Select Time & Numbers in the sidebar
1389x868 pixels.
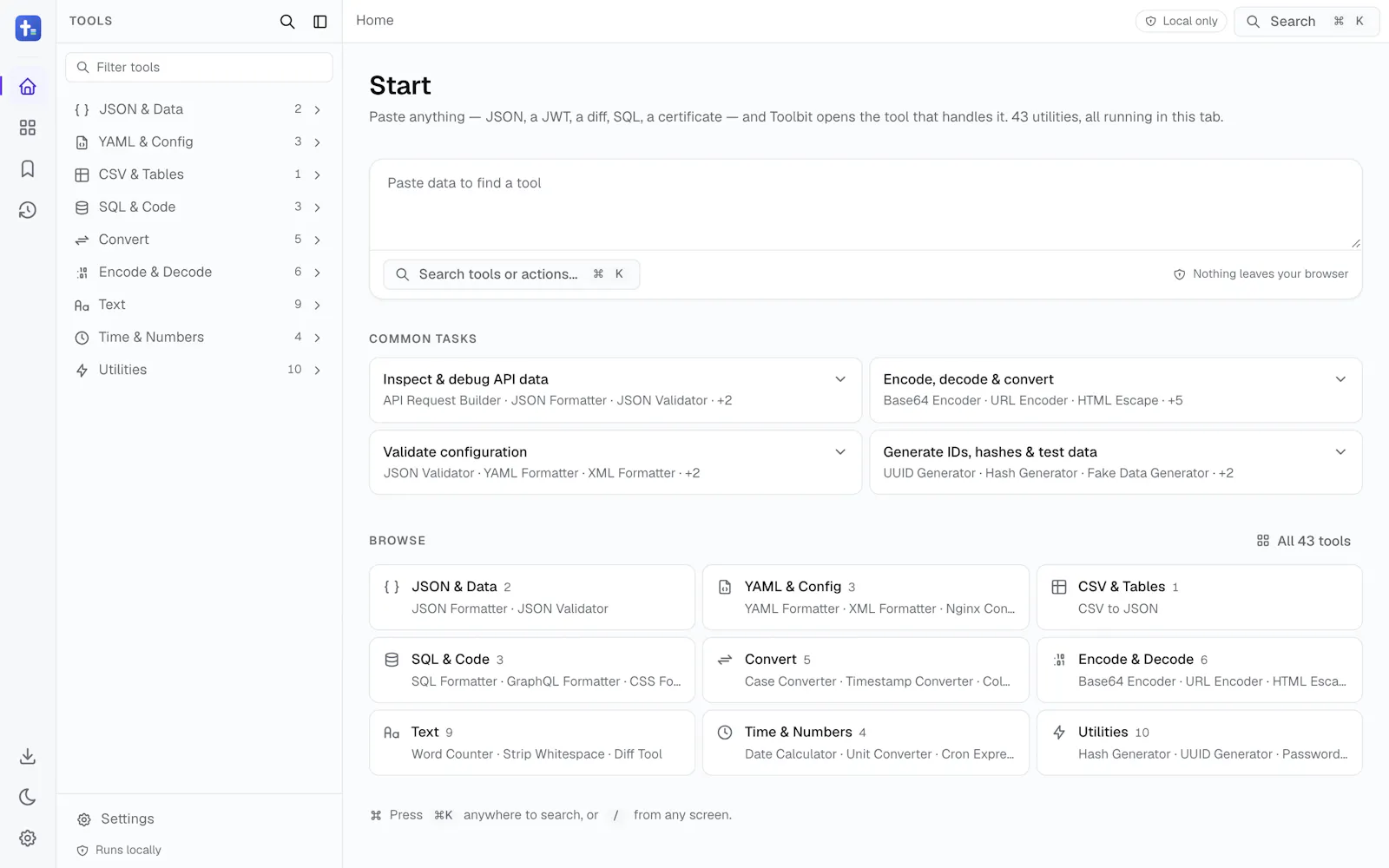tap(199, 337)
